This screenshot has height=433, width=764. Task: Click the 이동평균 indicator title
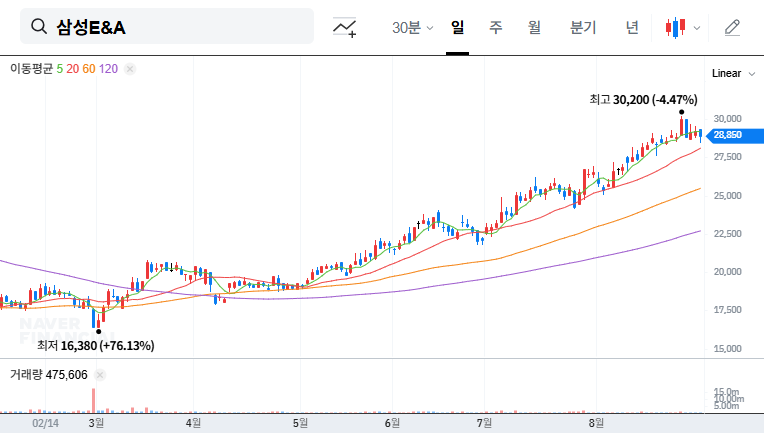point(31,69)
